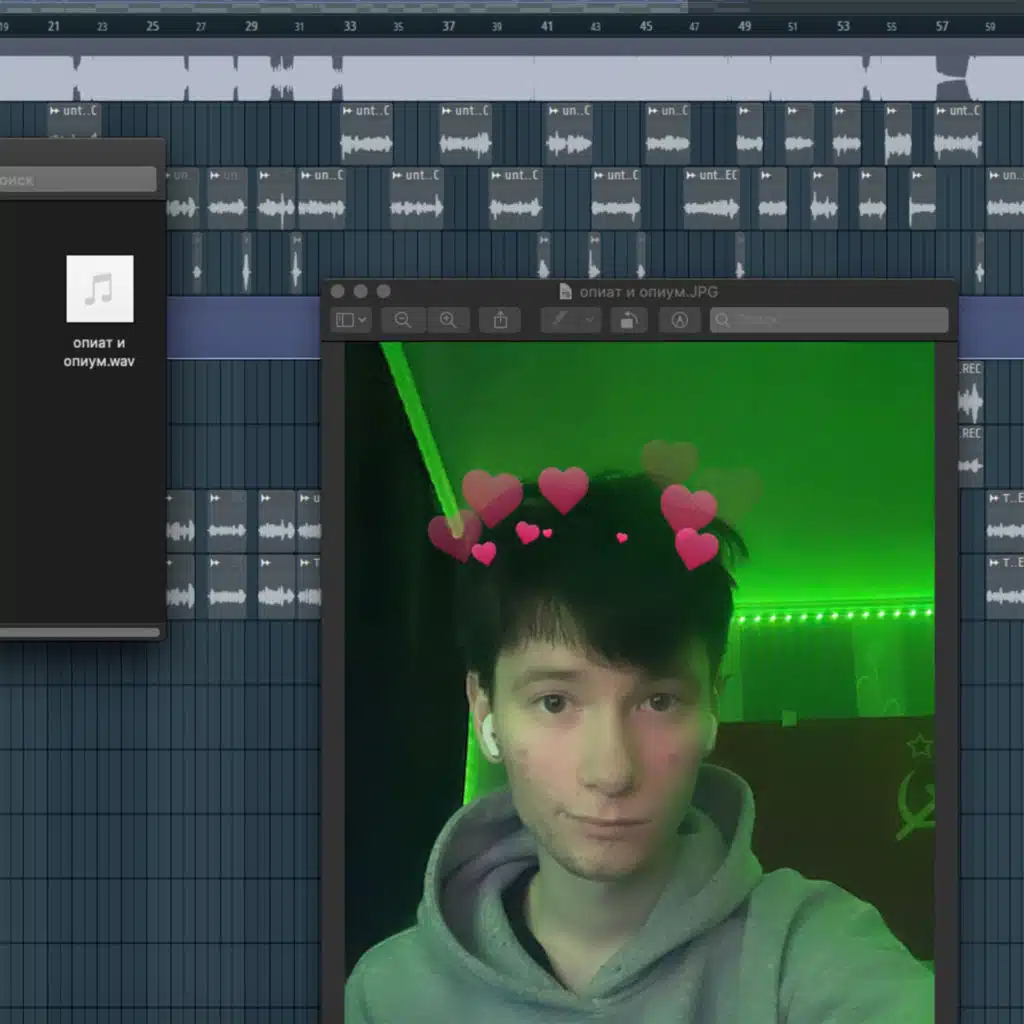This screenshot has width=1024, height=1024.
Task: Open the clip menu of the unt..EC clip
Action: click(x=691, y=176)
